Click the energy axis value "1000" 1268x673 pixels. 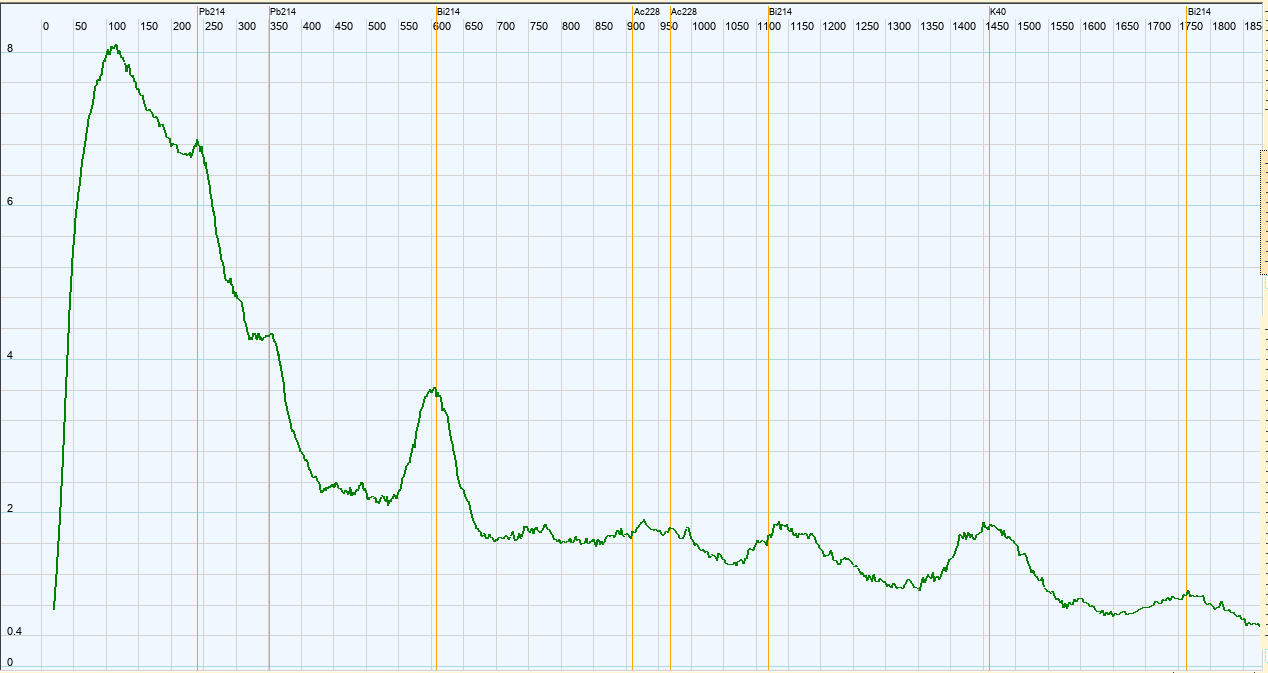(704, 27)
